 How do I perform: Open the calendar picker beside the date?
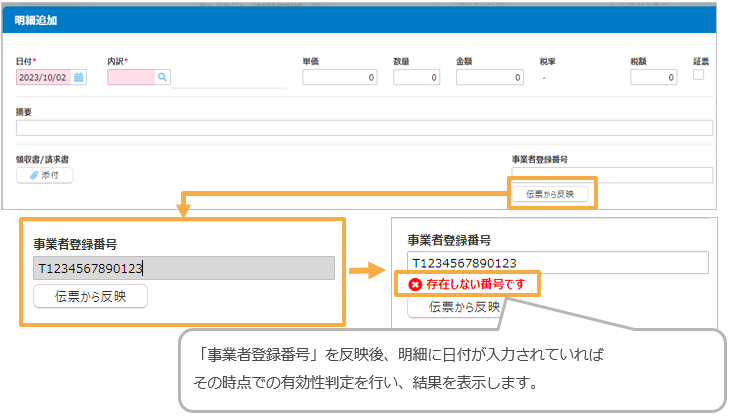click(x=79, y=77)
